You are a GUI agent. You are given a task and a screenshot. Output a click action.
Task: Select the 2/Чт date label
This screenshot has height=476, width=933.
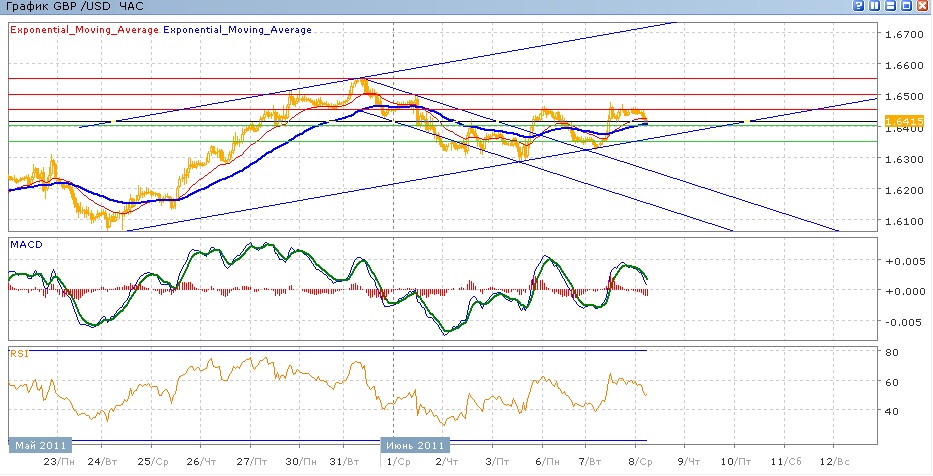447,462
